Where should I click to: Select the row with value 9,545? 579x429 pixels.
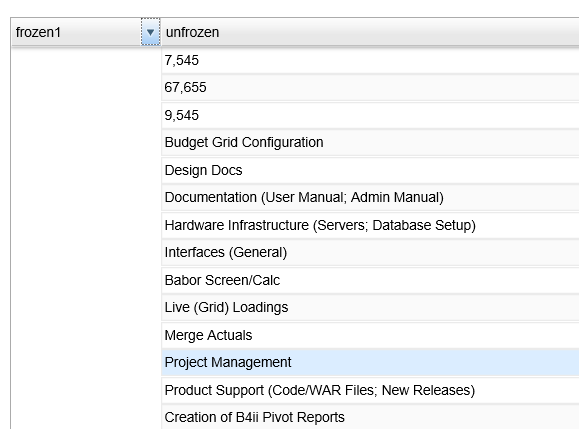[x=370, y=116]
